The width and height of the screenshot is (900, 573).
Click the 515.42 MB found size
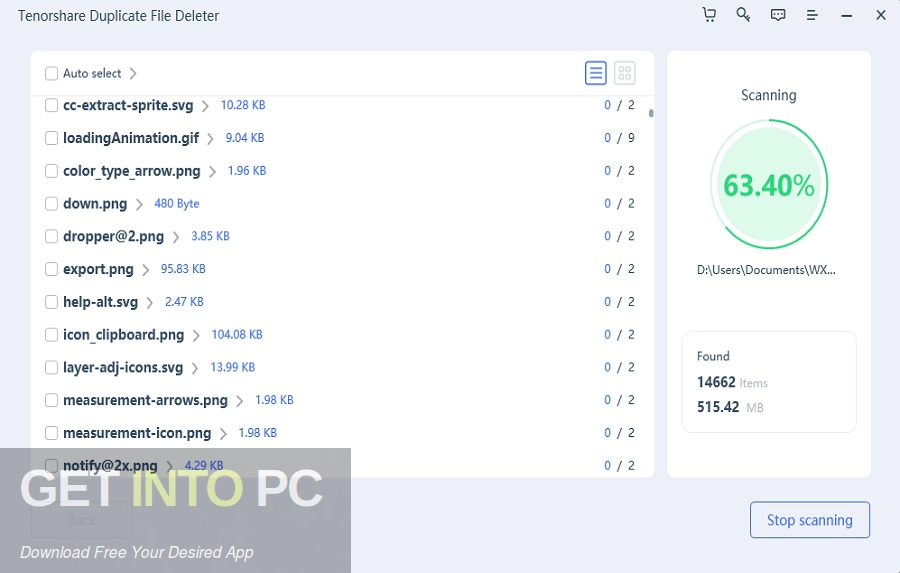(x=730, y=407)
